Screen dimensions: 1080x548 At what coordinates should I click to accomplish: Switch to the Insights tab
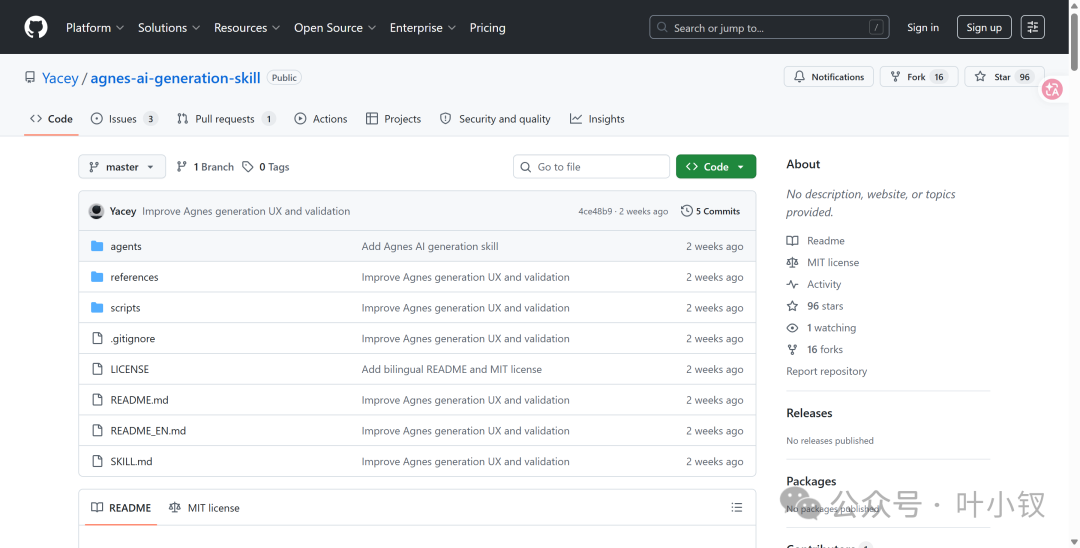click(597, 118)
